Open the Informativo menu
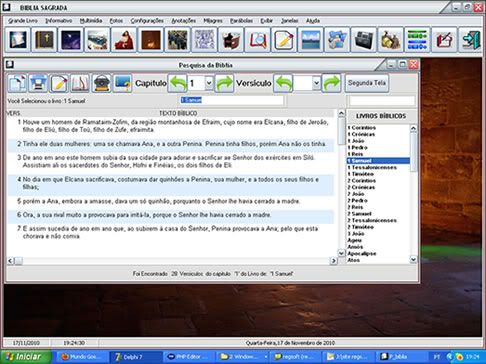The width and height of the screenshot is (486, 364). (x=59, y=21)
